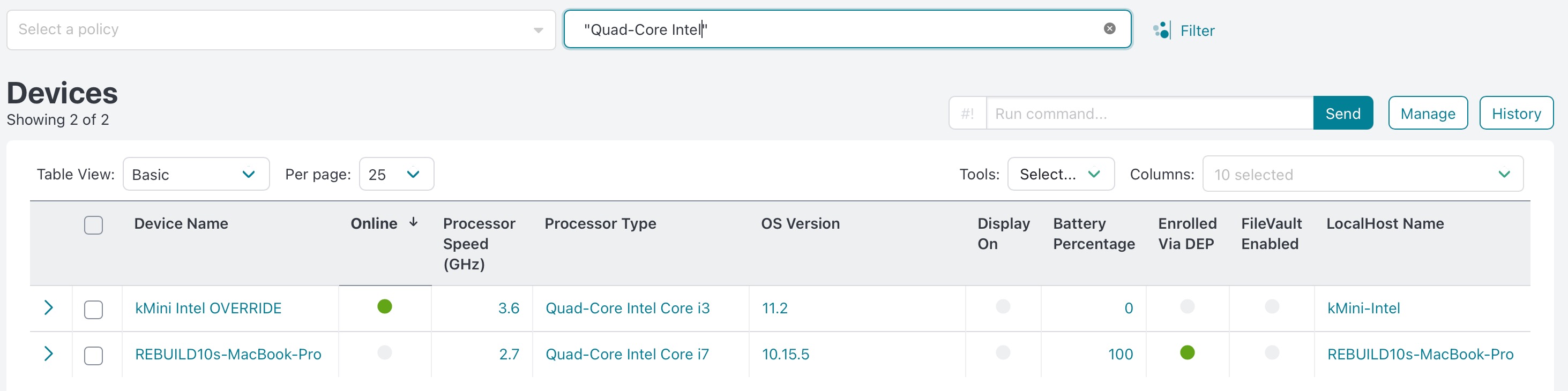Click the gray FileVault indicator for kMini Intel
Screen dimensions: 1568x391
pos(1272,306)
